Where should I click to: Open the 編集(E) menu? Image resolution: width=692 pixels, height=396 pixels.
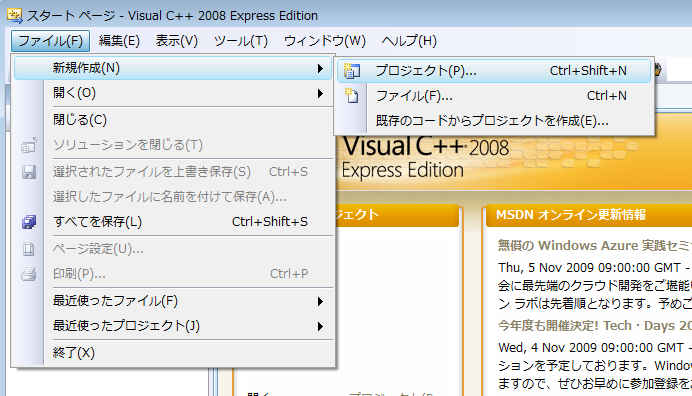pos(119,41)
